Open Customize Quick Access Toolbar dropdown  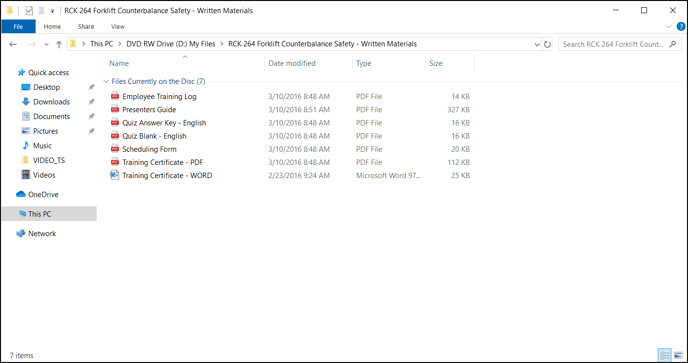point(52,11)
